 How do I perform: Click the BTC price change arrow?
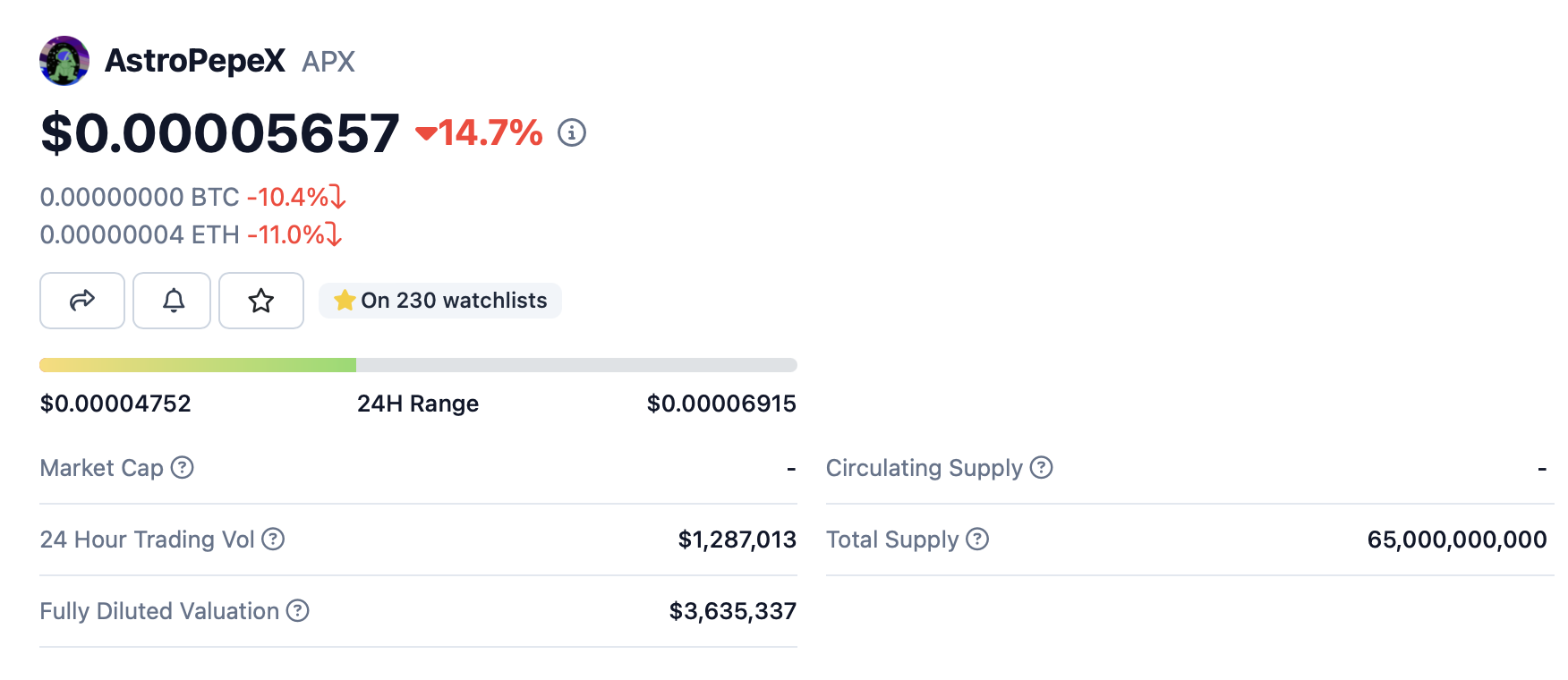[337, 197]
